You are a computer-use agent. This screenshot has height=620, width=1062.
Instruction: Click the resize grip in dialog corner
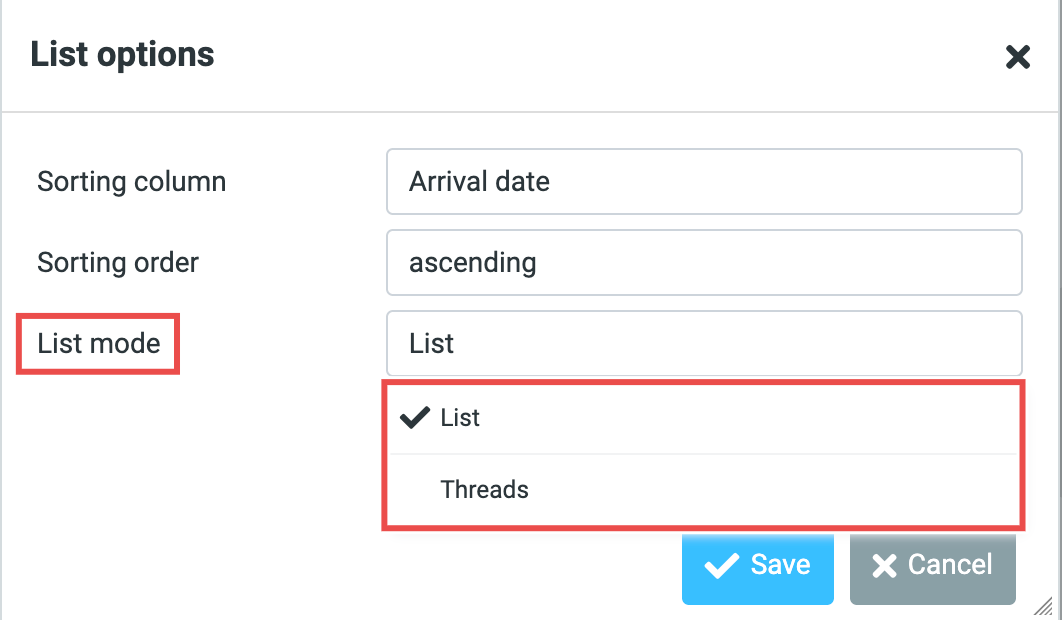tap(1044, 604)
